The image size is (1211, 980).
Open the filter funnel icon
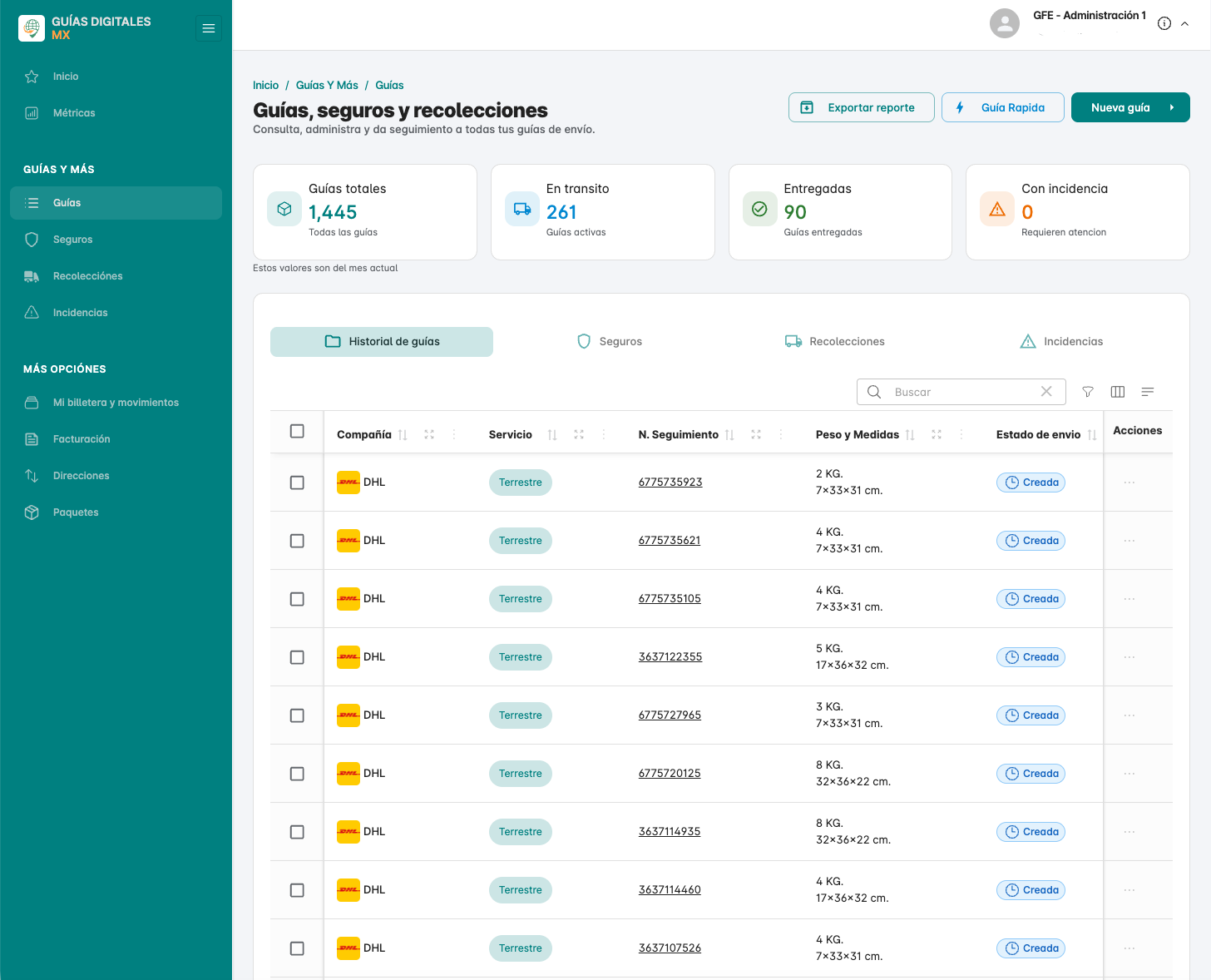pyautogui.click(x=1088, y=392)
